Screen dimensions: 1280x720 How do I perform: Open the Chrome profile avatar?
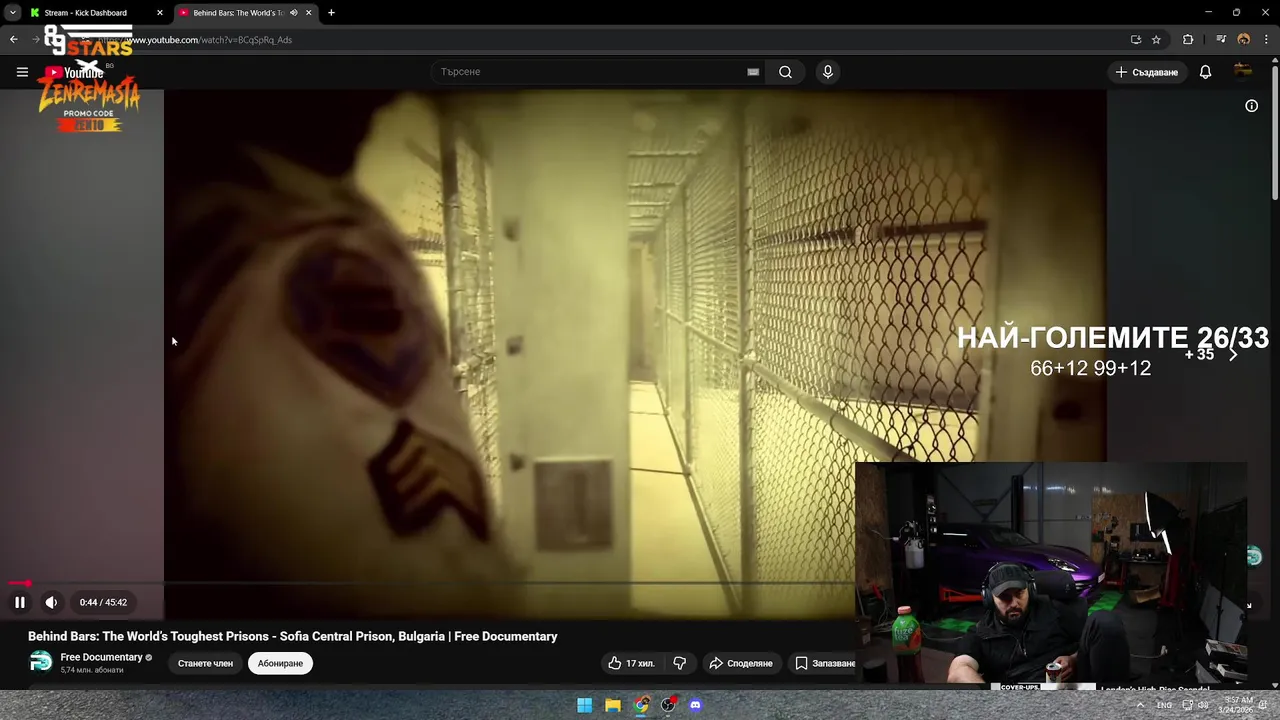point(1243,40)
